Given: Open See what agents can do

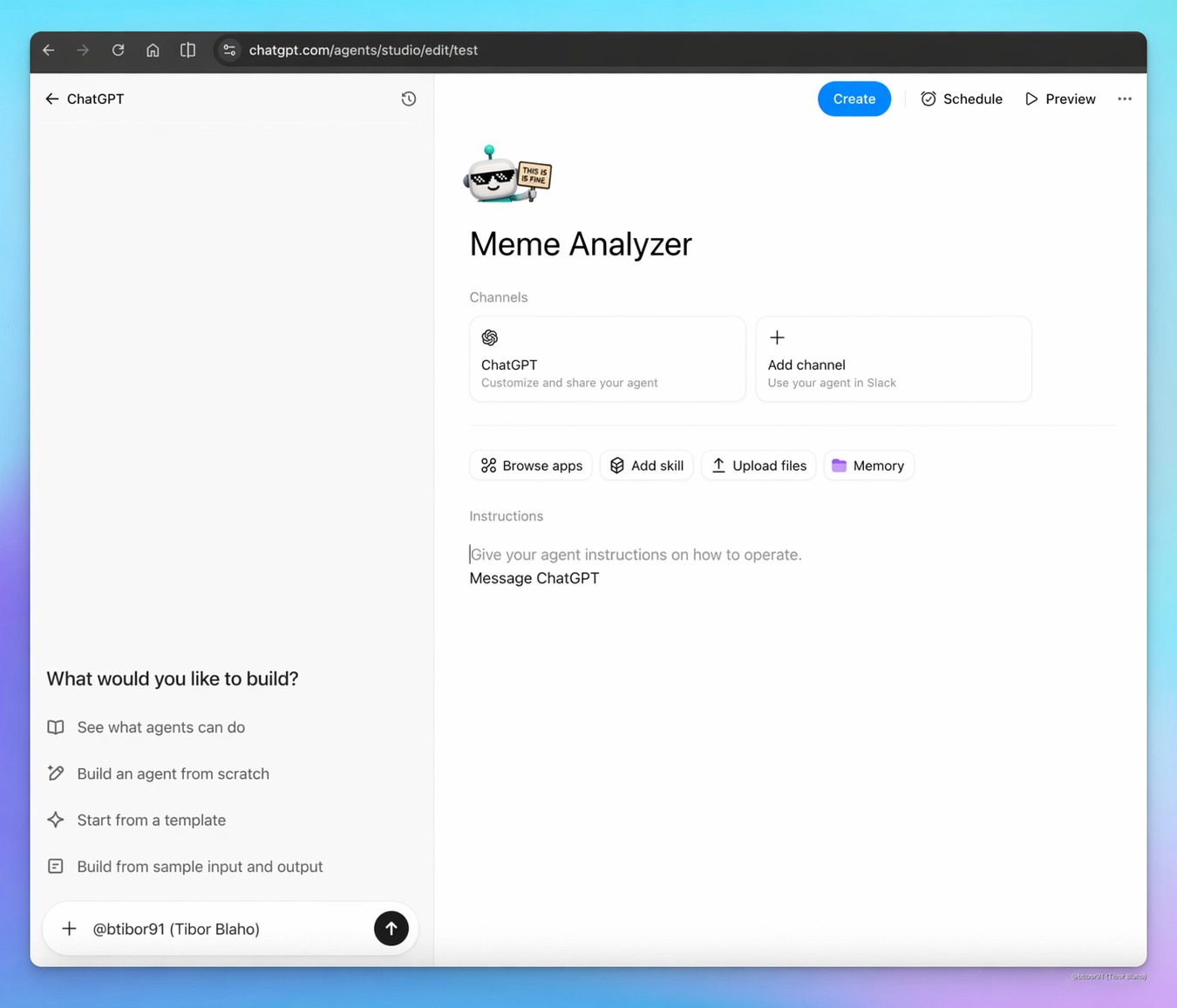Looking at the screenshot, I should click(x=160, y=726).
